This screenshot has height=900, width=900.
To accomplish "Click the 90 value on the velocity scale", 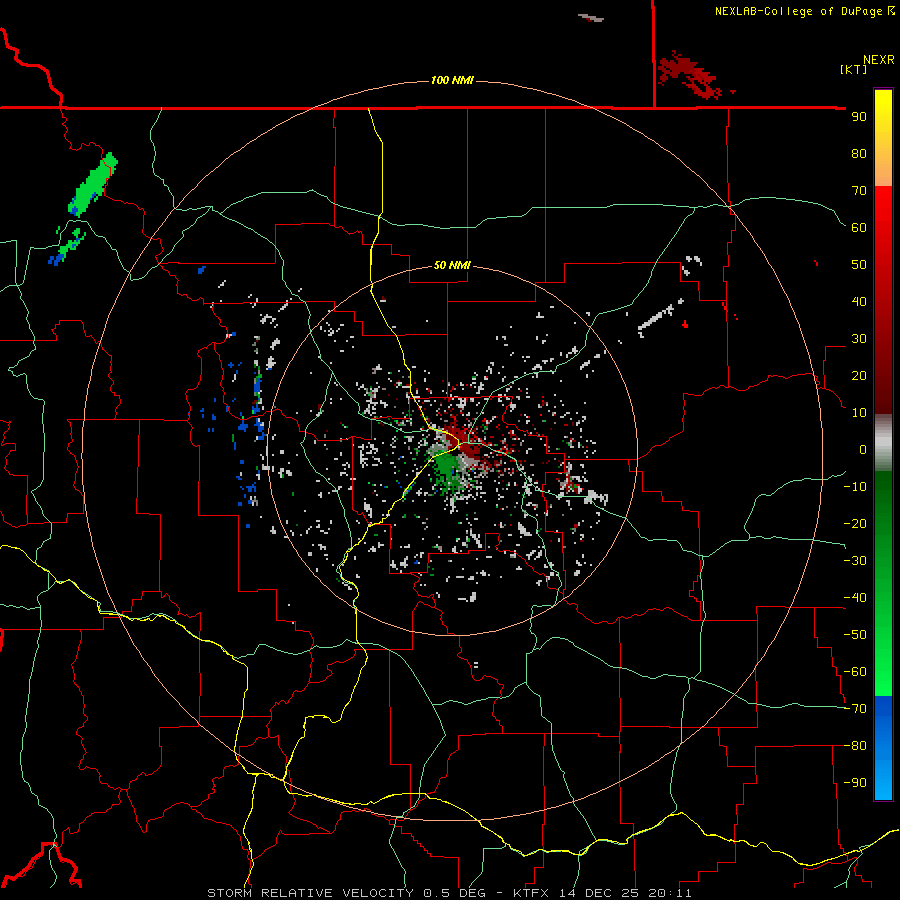I will pyautogui.click(x=859, y=117).
